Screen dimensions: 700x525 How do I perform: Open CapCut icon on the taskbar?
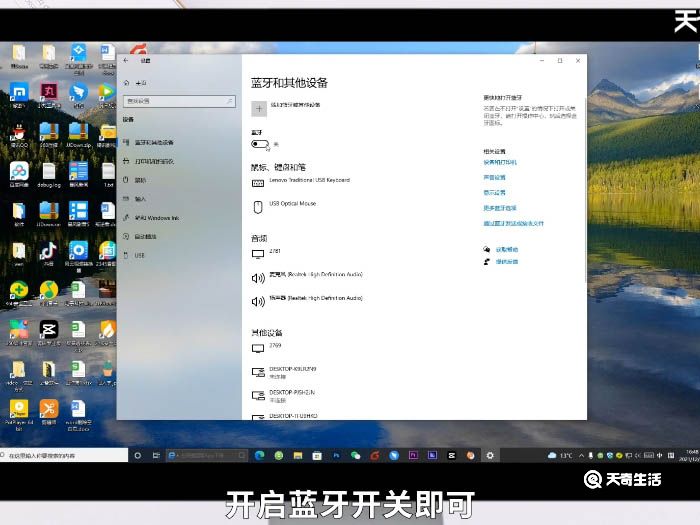pos(451,455)
